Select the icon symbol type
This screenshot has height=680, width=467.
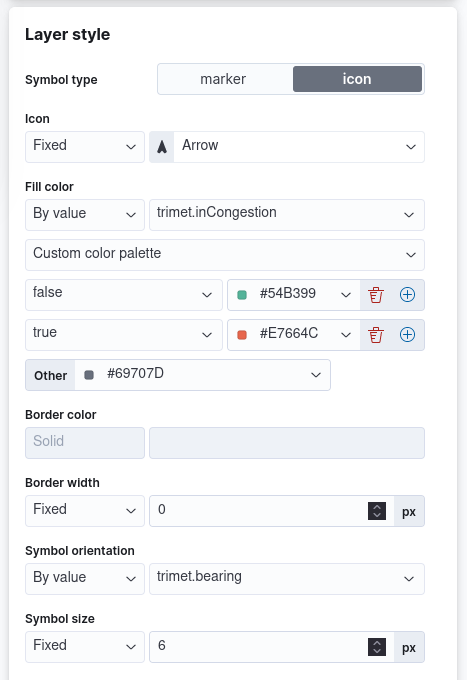tap(357, 79)
